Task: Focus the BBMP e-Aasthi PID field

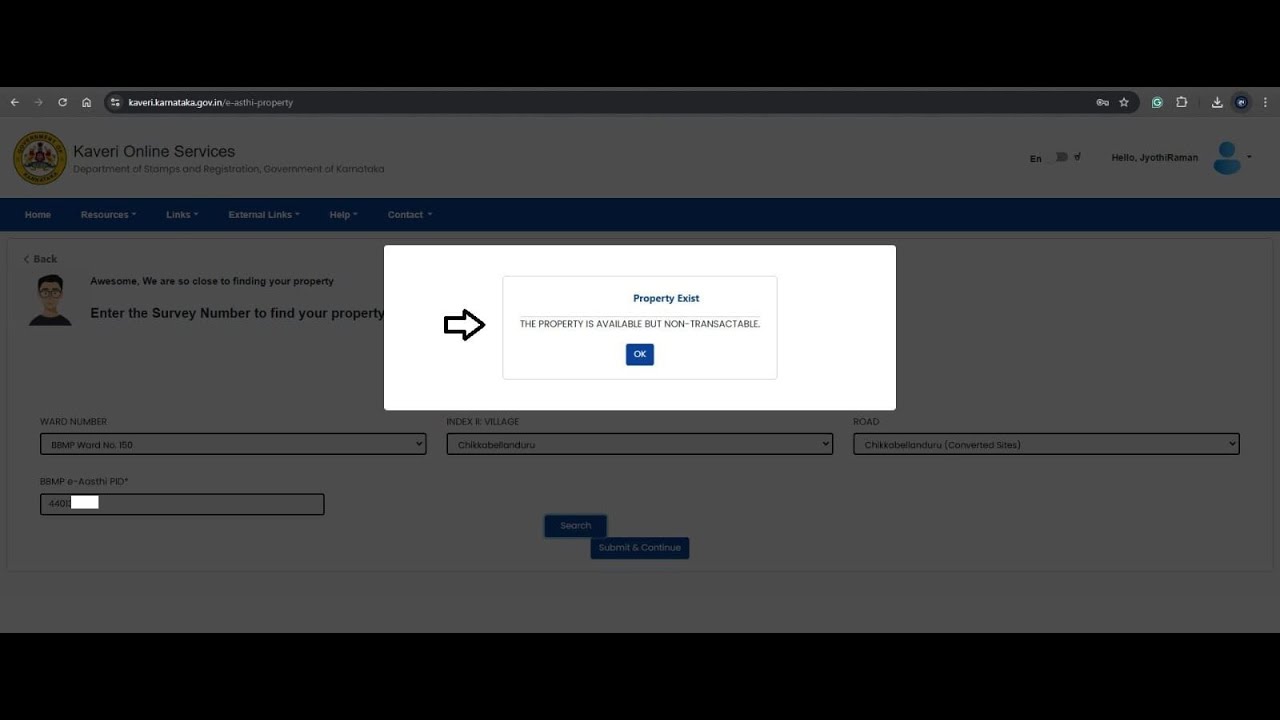Action: point(182,504)
